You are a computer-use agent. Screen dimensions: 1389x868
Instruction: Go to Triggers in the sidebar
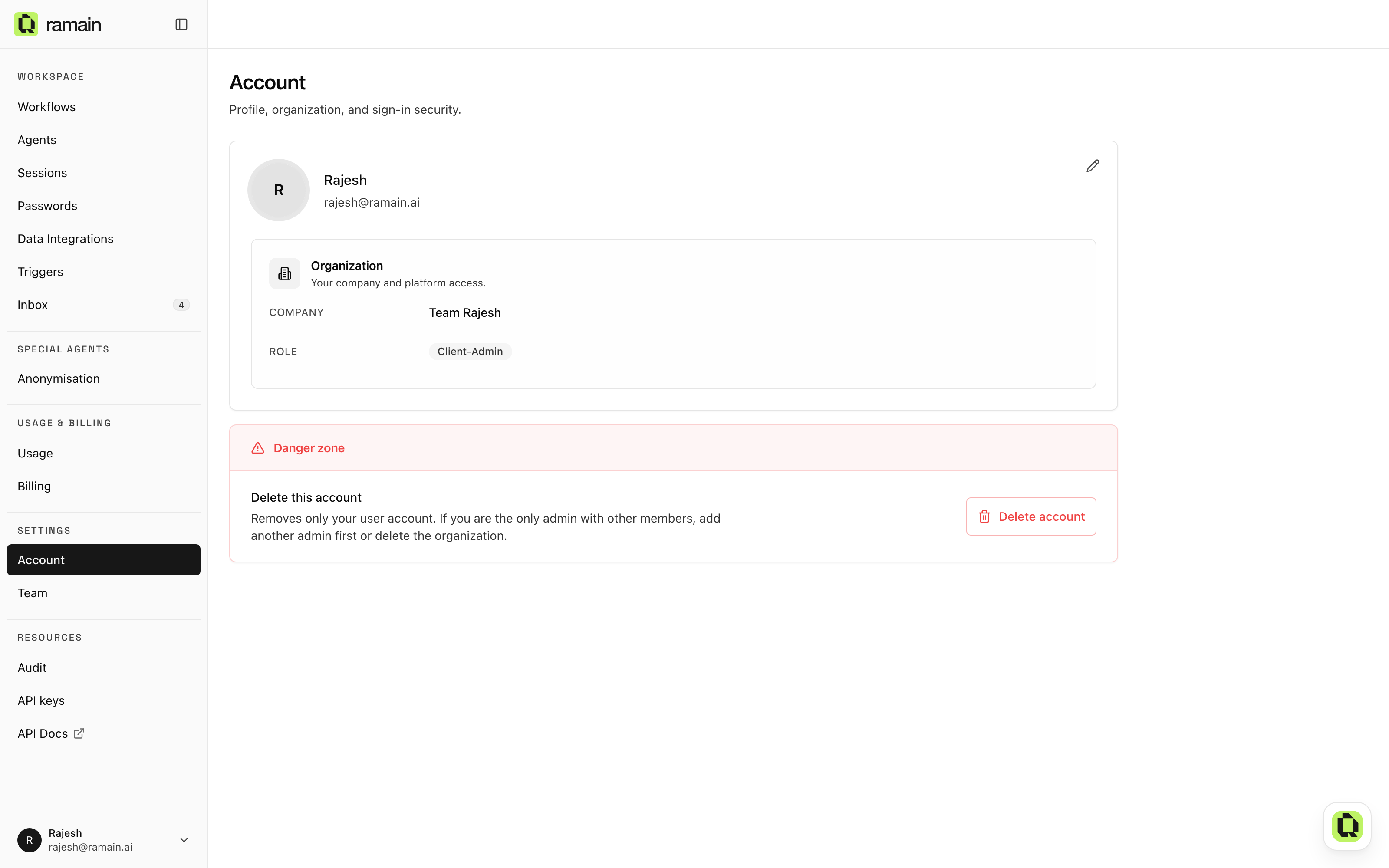(103, 272)
